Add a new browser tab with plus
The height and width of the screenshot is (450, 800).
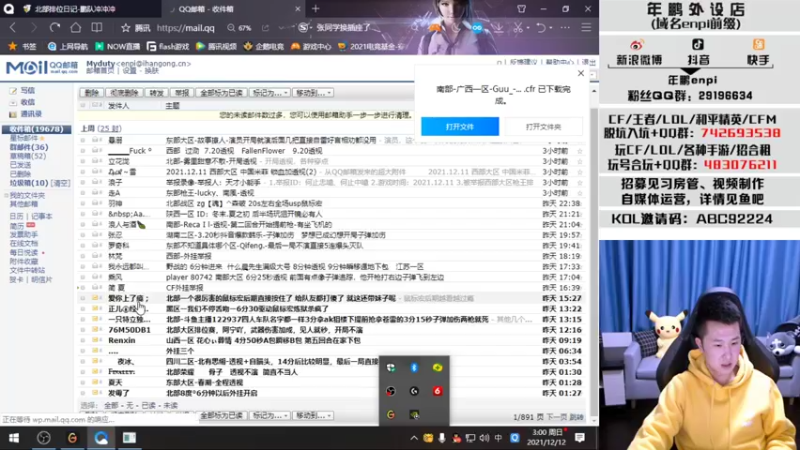coord(315,9)
